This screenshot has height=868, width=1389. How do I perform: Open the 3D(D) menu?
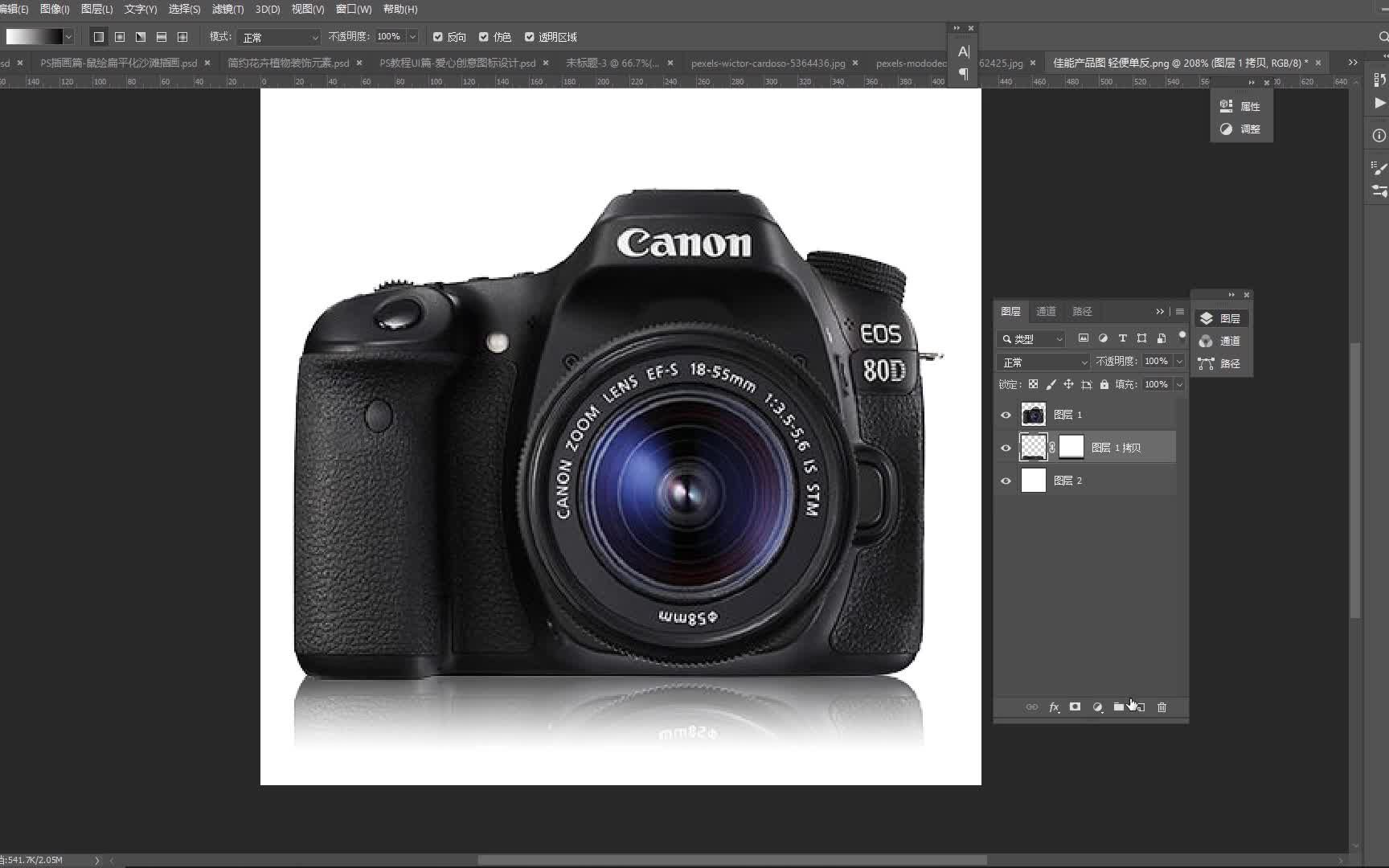coord(268,9)
